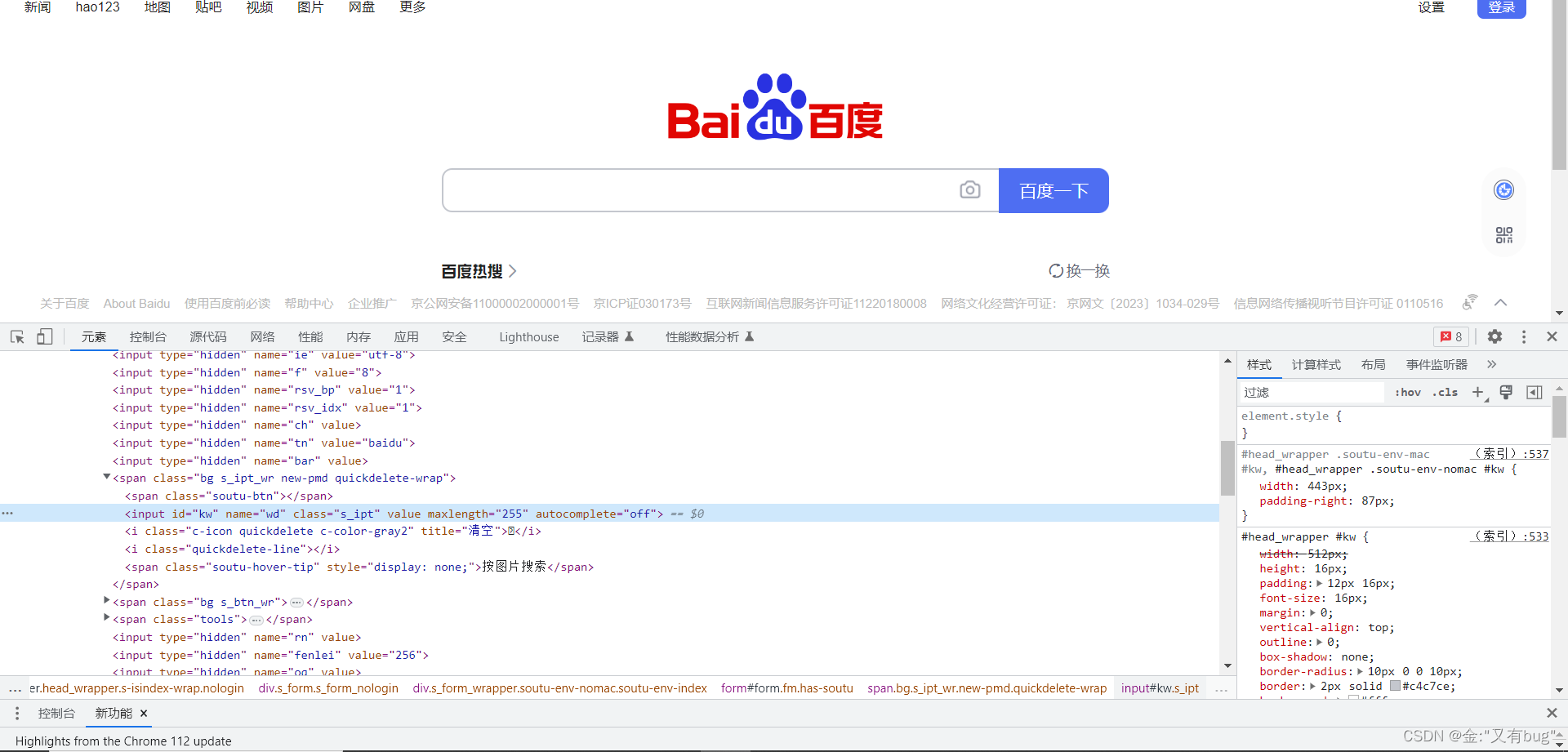Switch to the 控制台 drawer tab

56,713
